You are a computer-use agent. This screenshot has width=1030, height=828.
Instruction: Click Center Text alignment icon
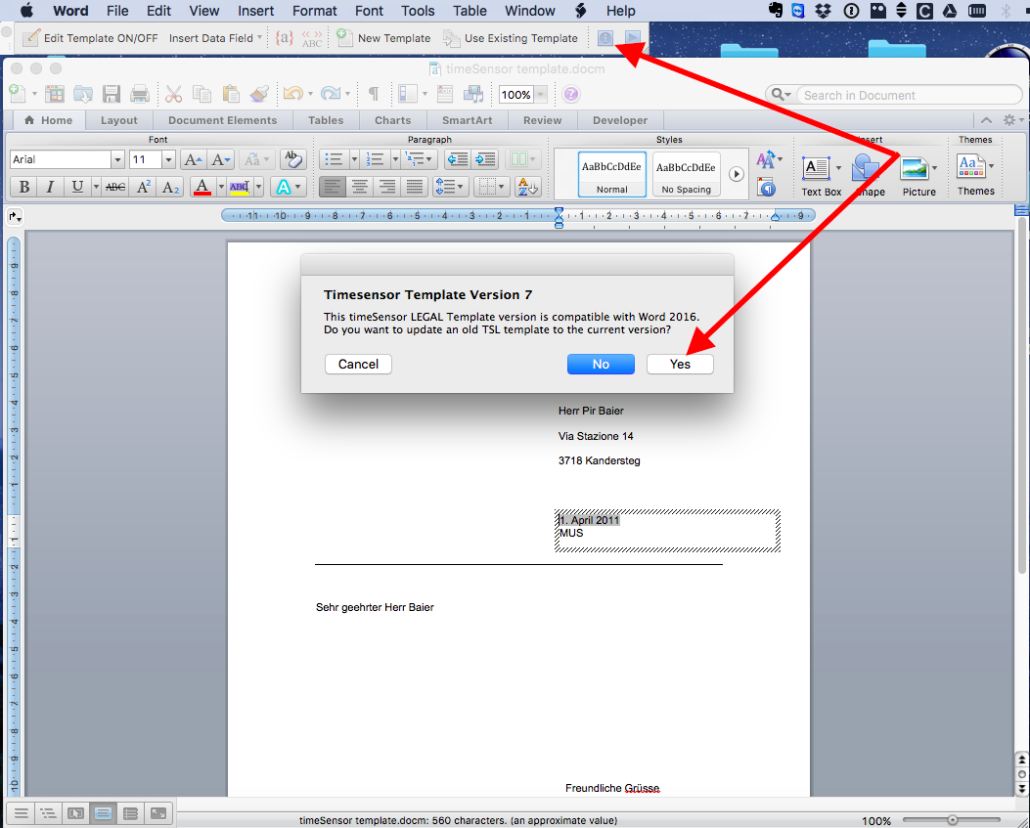(359, 187)
